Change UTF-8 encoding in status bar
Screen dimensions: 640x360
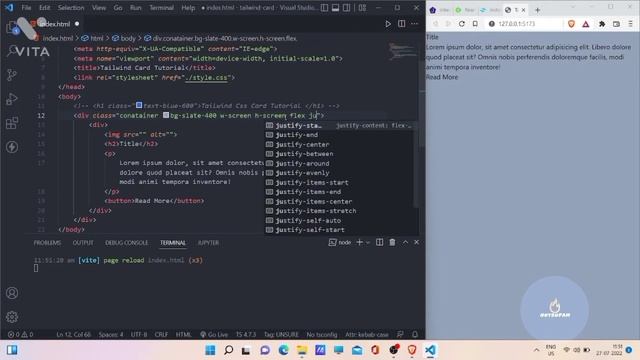click(139, 335)
